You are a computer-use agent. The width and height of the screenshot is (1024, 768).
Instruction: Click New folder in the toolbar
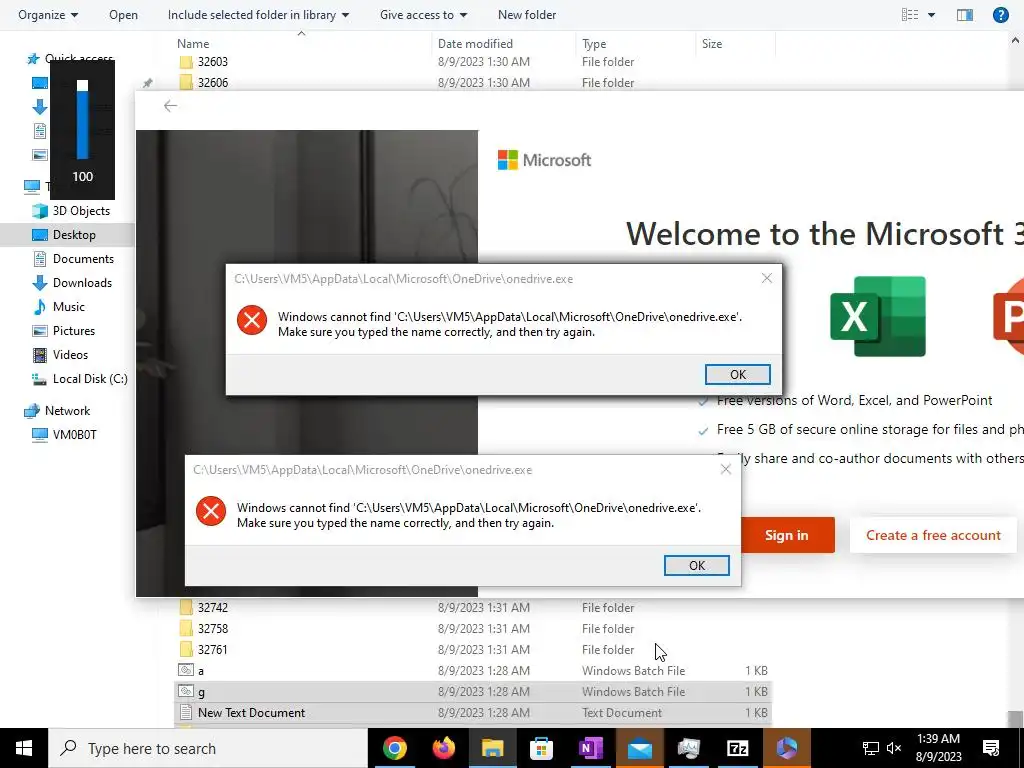(526, 14)
